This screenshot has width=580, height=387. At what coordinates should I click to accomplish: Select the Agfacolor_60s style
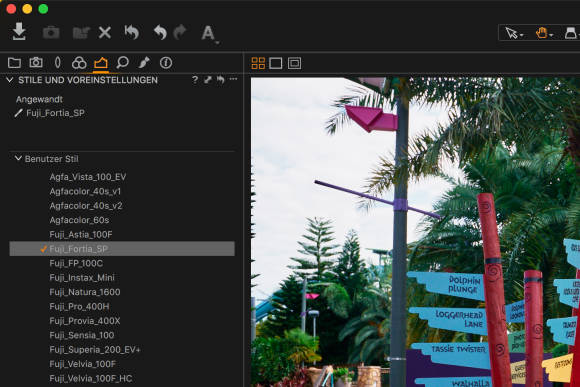(x=79, y=220)
